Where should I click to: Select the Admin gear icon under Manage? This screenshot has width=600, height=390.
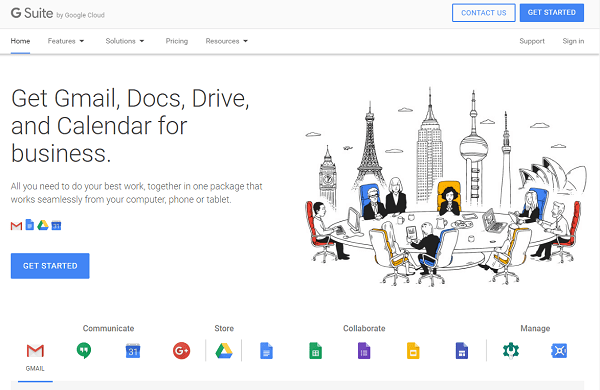tap(511, 350)
